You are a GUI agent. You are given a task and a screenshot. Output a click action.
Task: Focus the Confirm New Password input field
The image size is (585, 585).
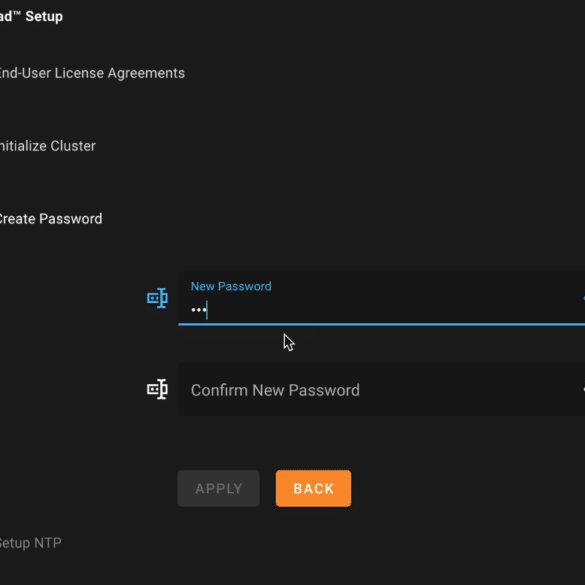click(381, 390)
